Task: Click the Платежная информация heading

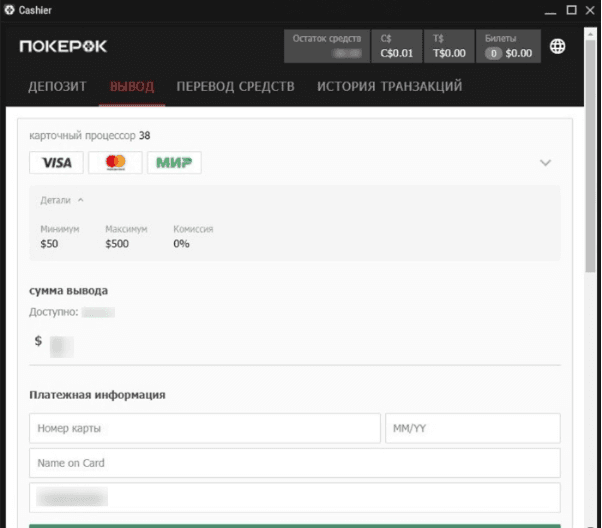Action: click(x=97, y=395)
